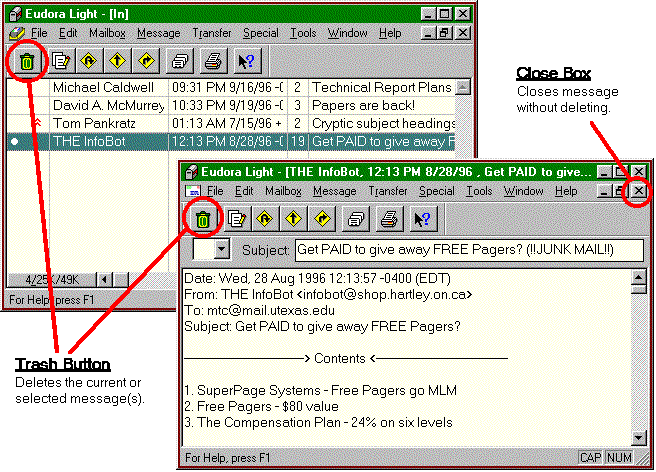Open the Edit menu in the message window
Screen dimensions: 656x472
tap(244, 191)
